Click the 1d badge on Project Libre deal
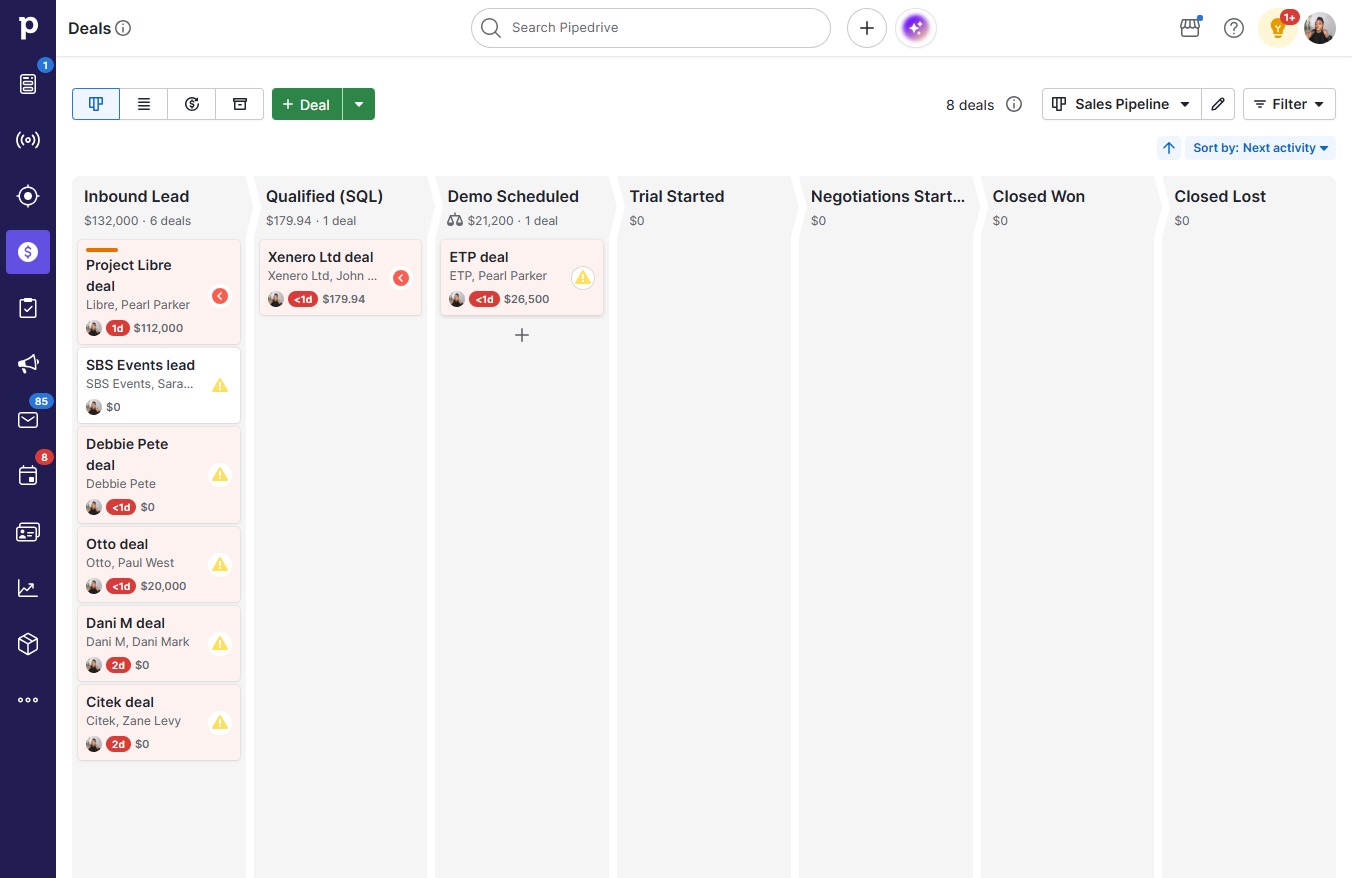 pyautogui.click(x=118, y=328)
